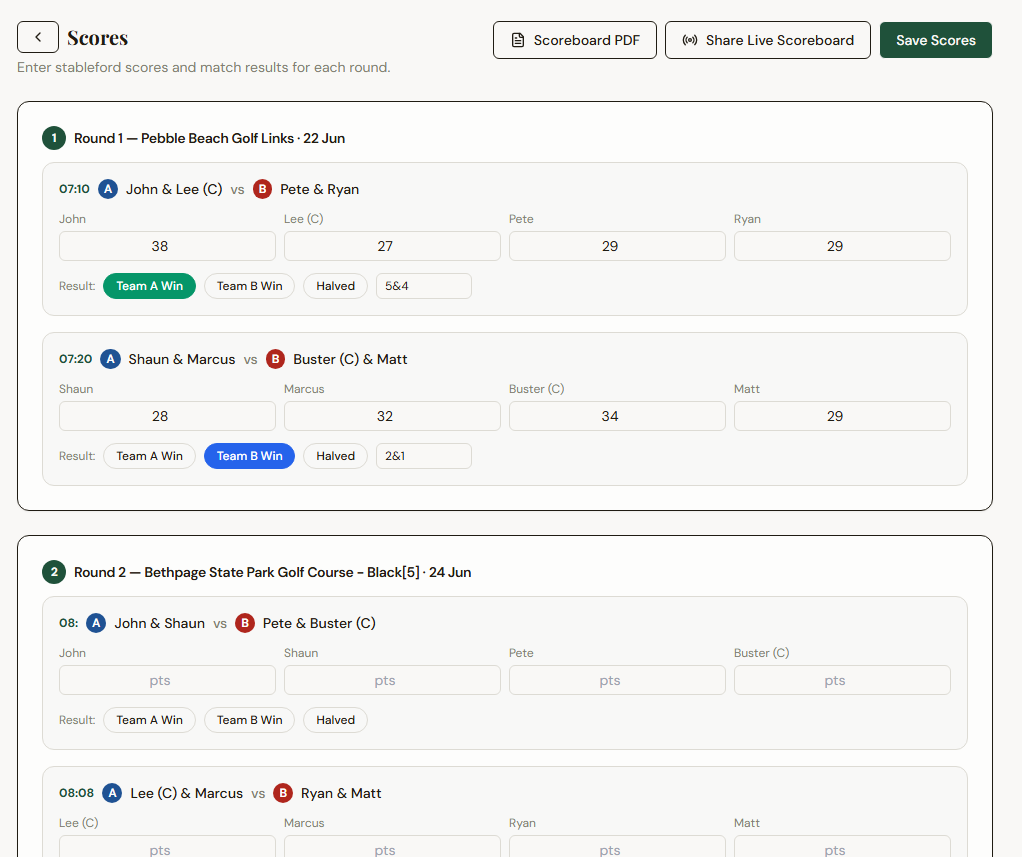This screenshot has width=1022, height=857.
Task: Click Share Live Scoreboard button
Action: coord(767,40)
